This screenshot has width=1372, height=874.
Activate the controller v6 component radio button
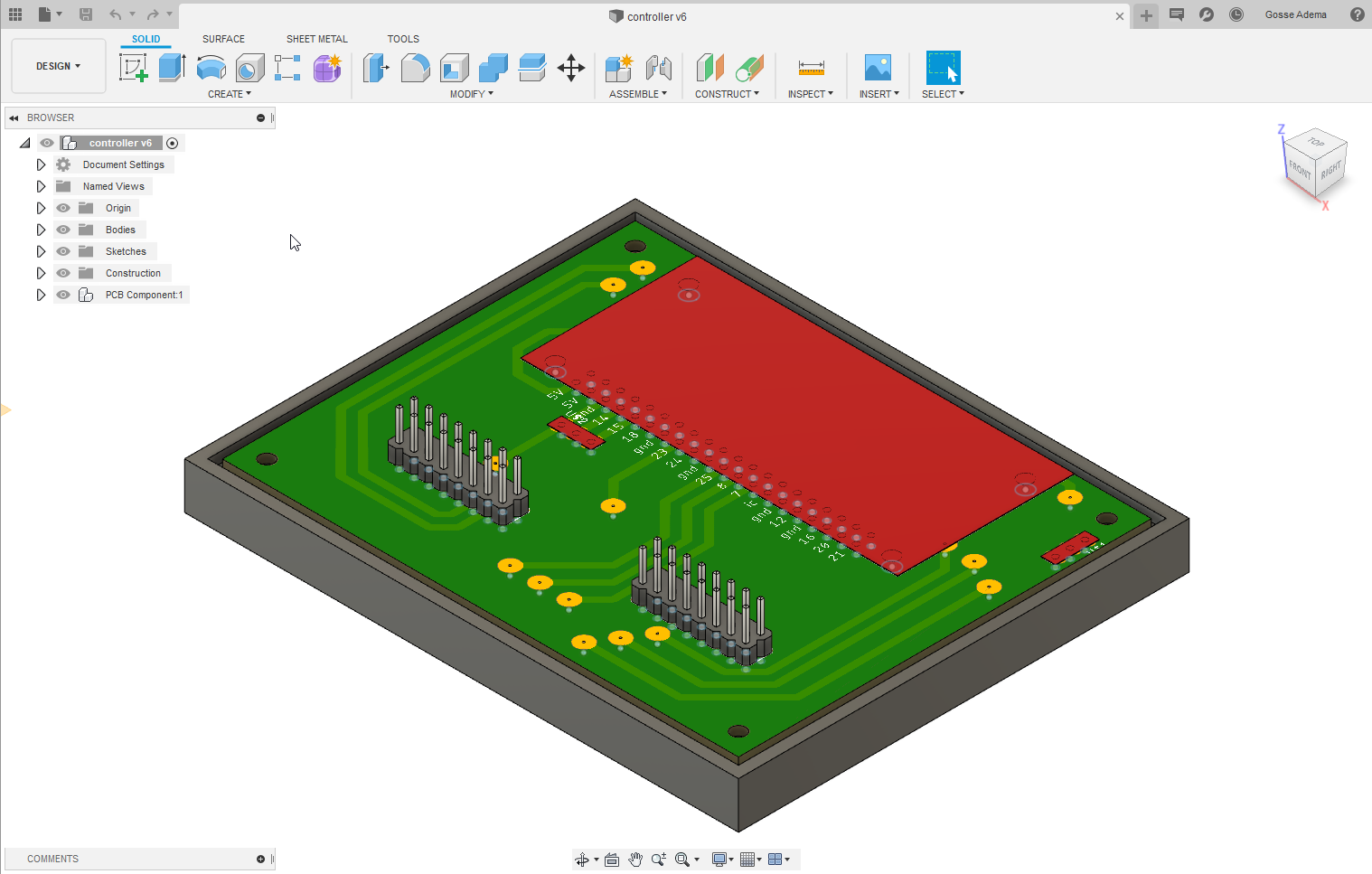(x=173, y=143)
